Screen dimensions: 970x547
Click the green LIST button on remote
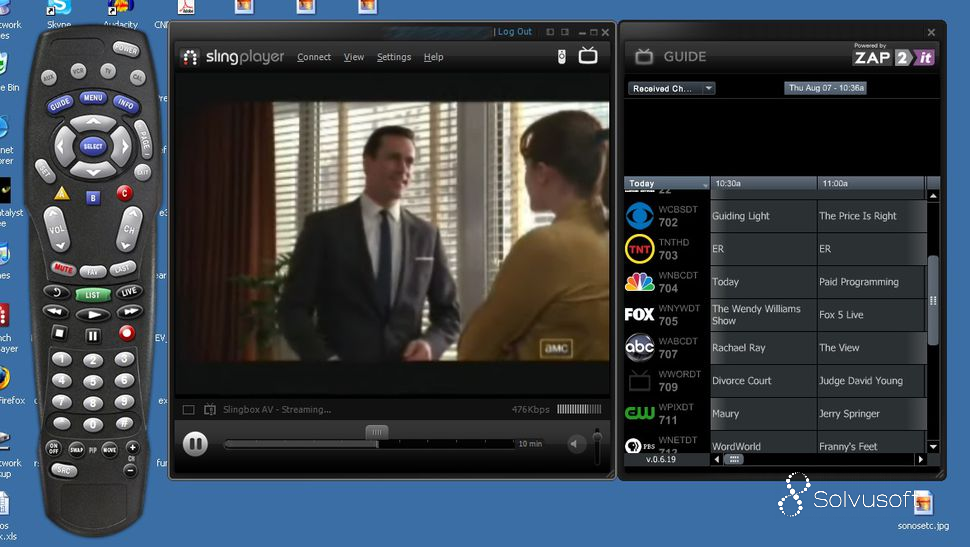93,295
